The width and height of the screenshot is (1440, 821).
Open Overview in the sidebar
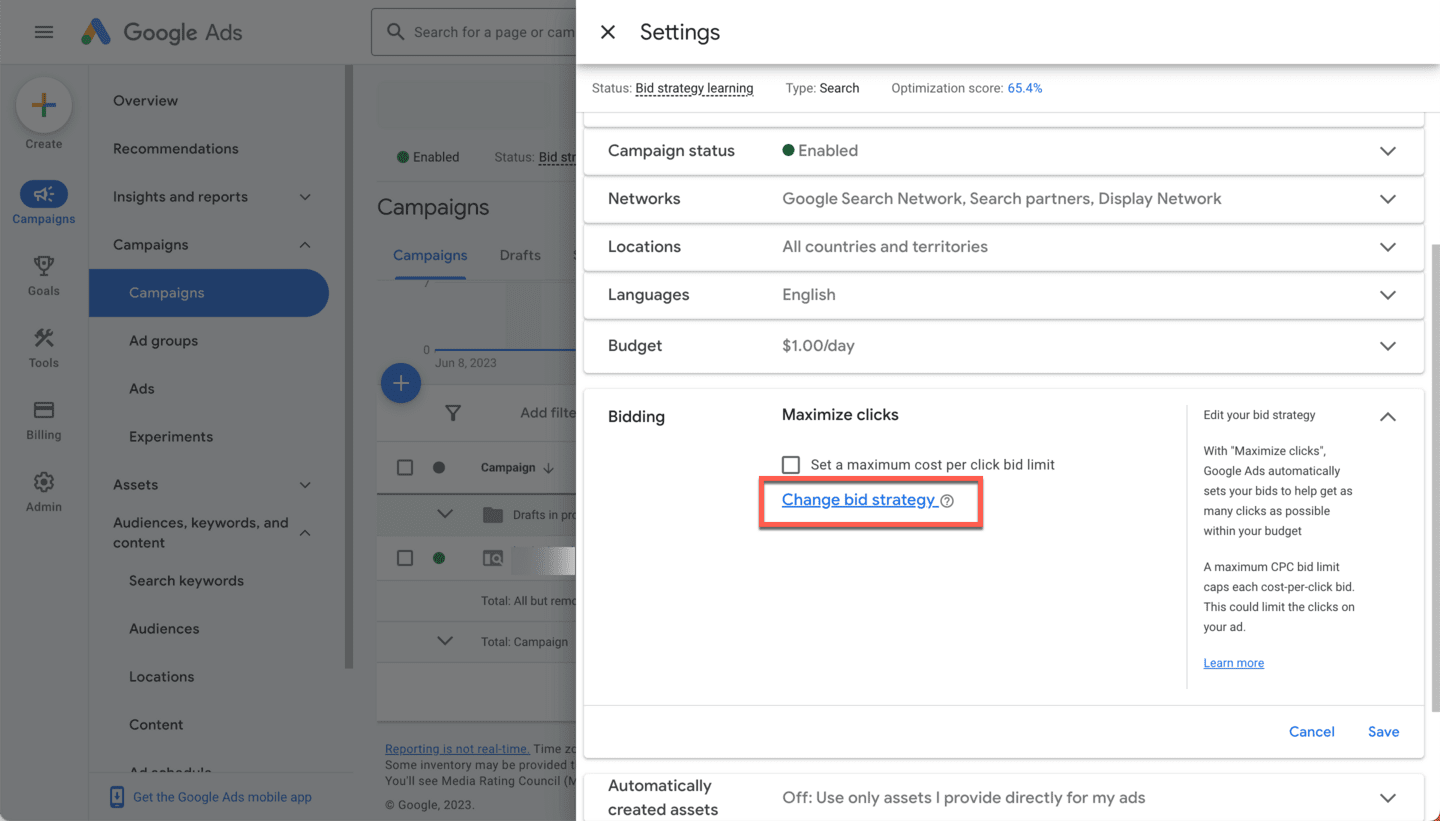[145, 101]
